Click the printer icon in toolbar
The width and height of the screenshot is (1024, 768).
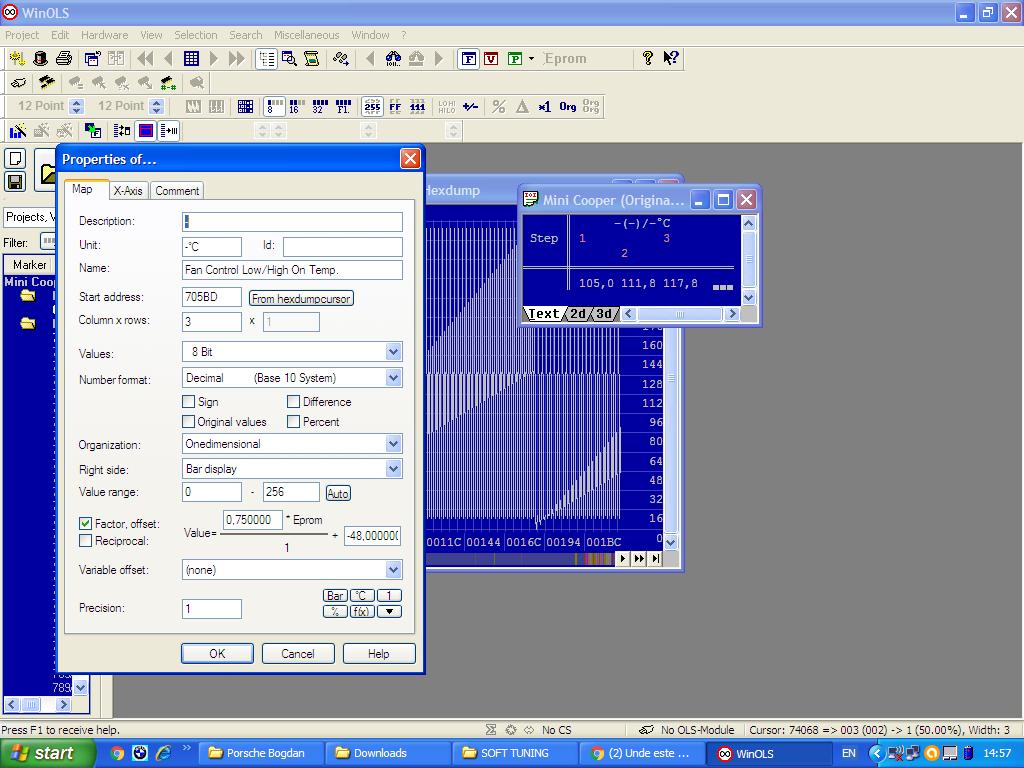pyautogui.click(x=64, y=59)
